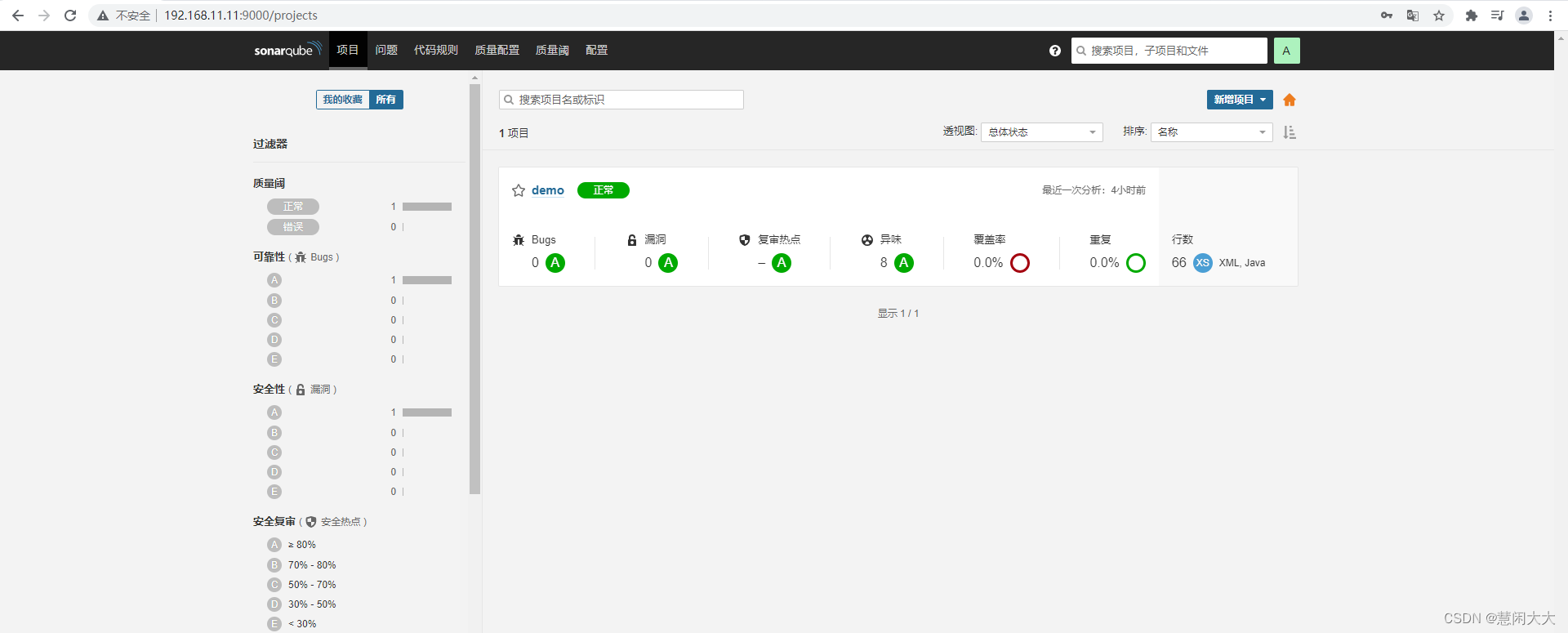The image size is (1568, 633).
Task: Click the Bugs A rating badge
Action: 555,263
